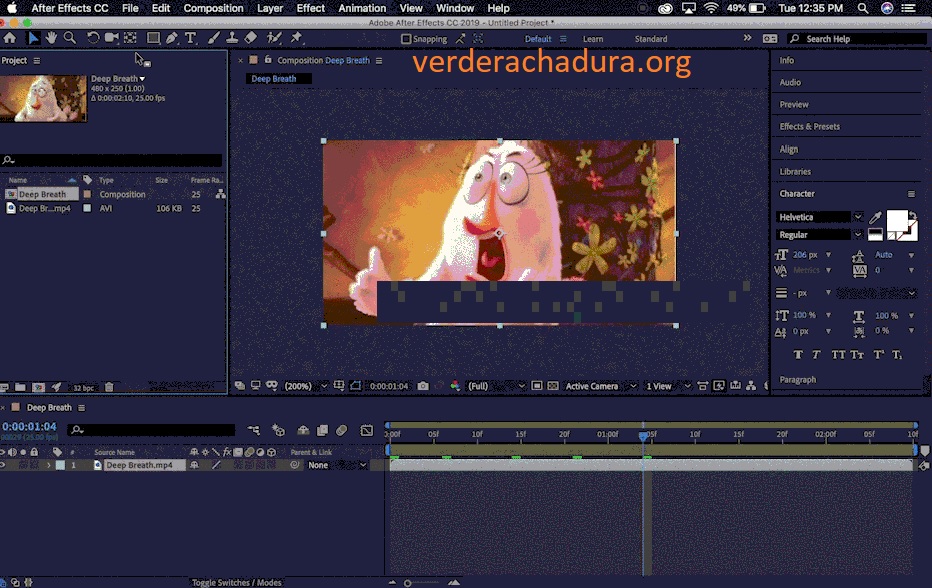Open the Effects & Presets panel
This screenshot has height=588, width=932.
click(810, 127)
